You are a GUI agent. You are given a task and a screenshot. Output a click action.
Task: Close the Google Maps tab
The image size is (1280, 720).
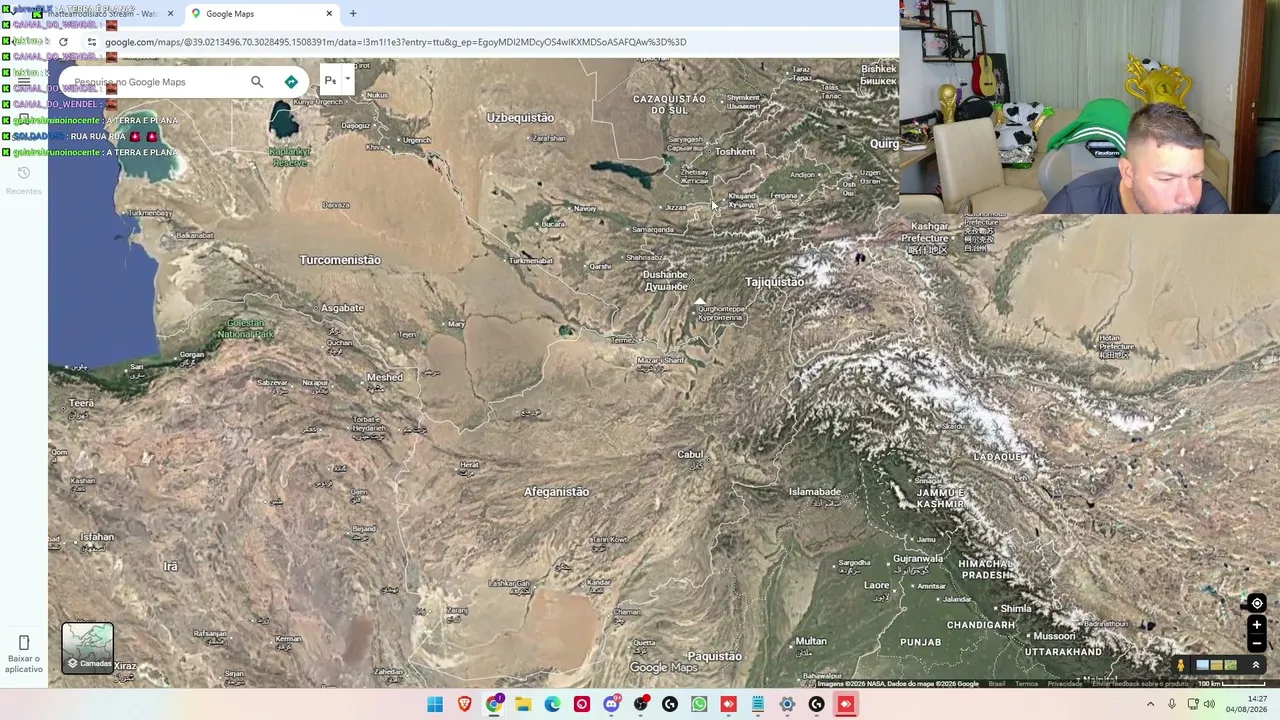point(329,14)
